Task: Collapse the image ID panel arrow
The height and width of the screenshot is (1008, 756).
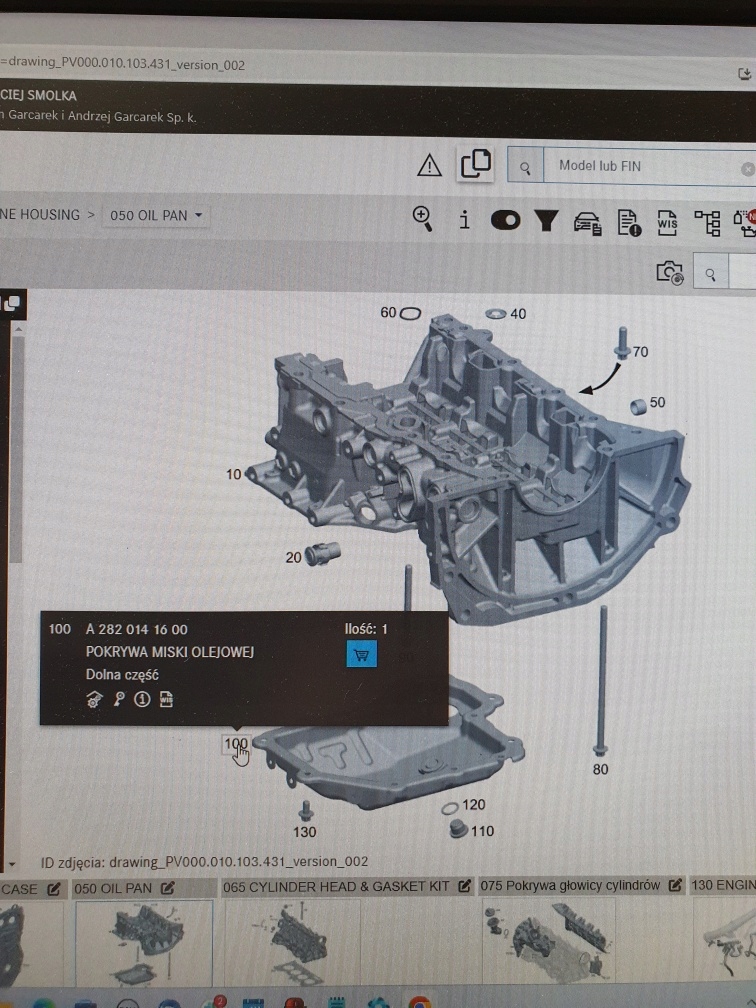Action: 12,862
